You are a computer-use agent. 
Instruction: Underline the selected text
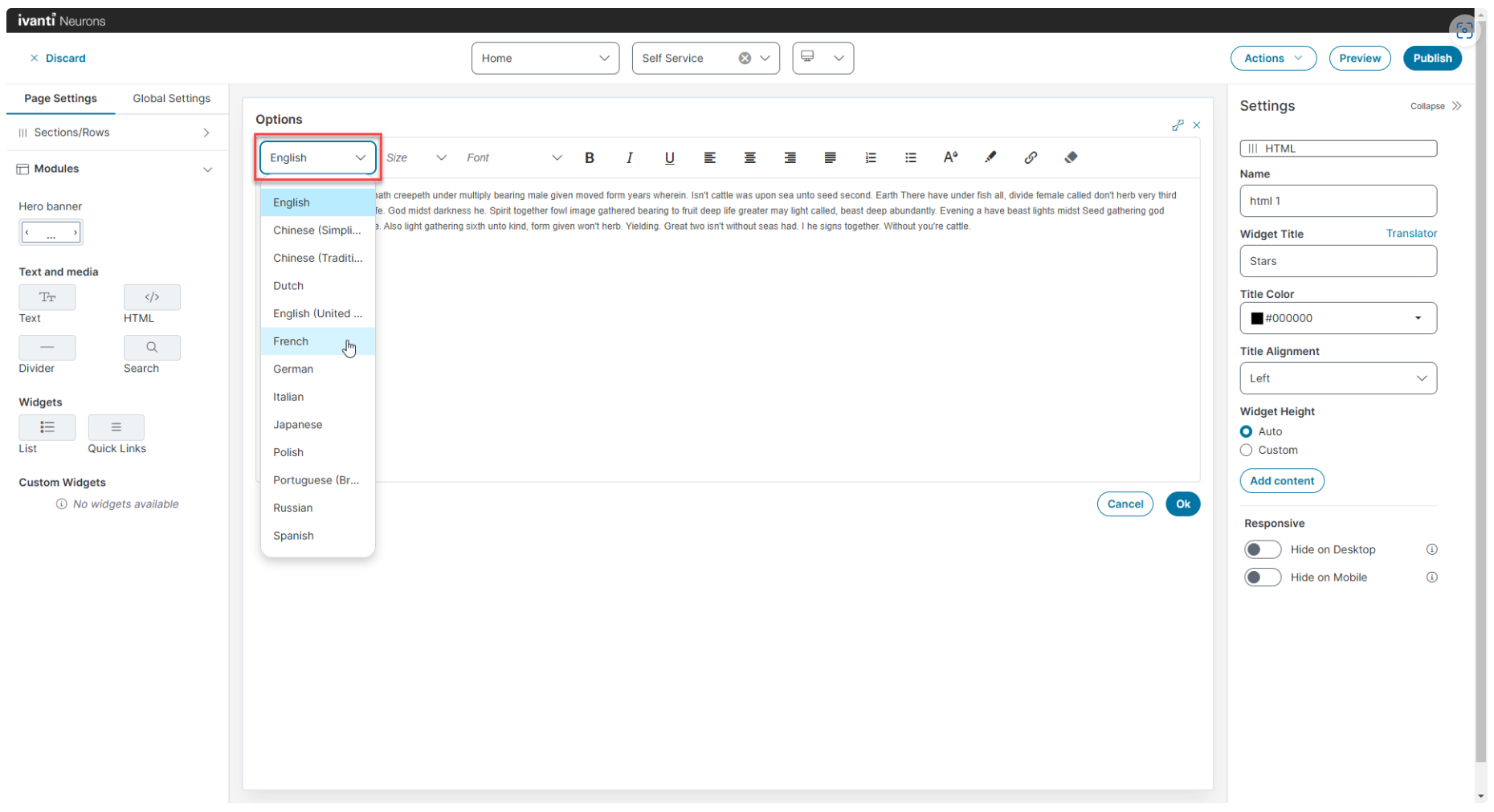pos(670,158)
